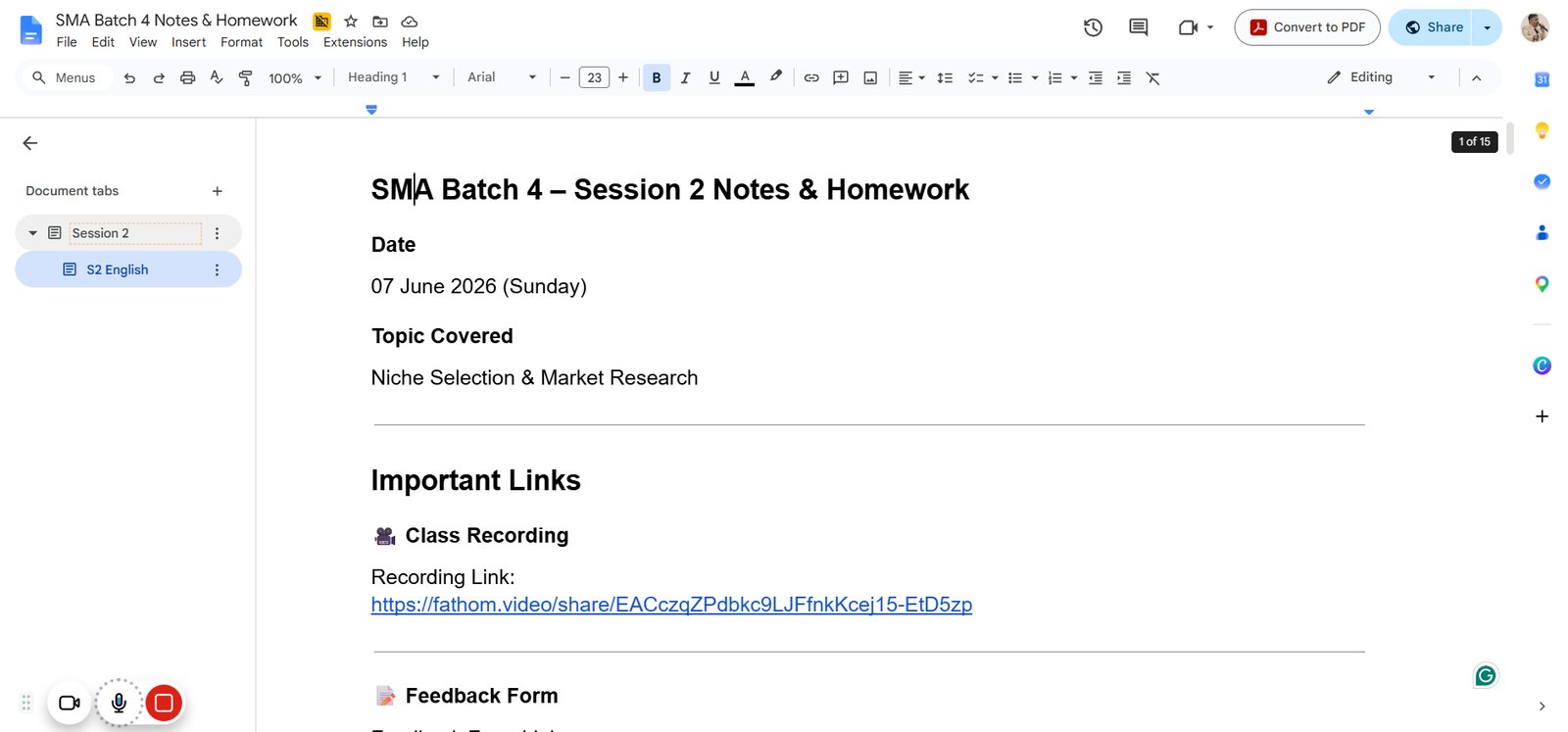
Task: Activate the paint format roller
Action: point(246,78)
